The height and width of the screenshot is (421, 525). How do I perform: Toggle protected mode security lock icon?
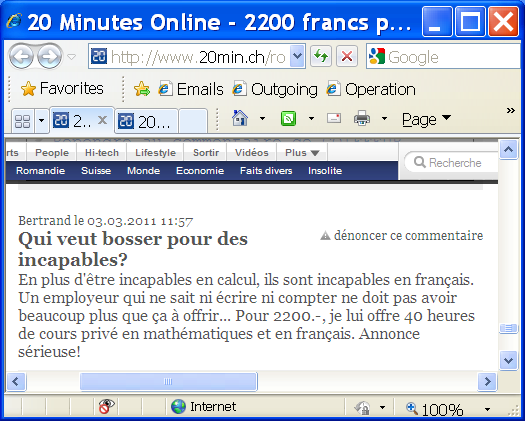[362, 408]
